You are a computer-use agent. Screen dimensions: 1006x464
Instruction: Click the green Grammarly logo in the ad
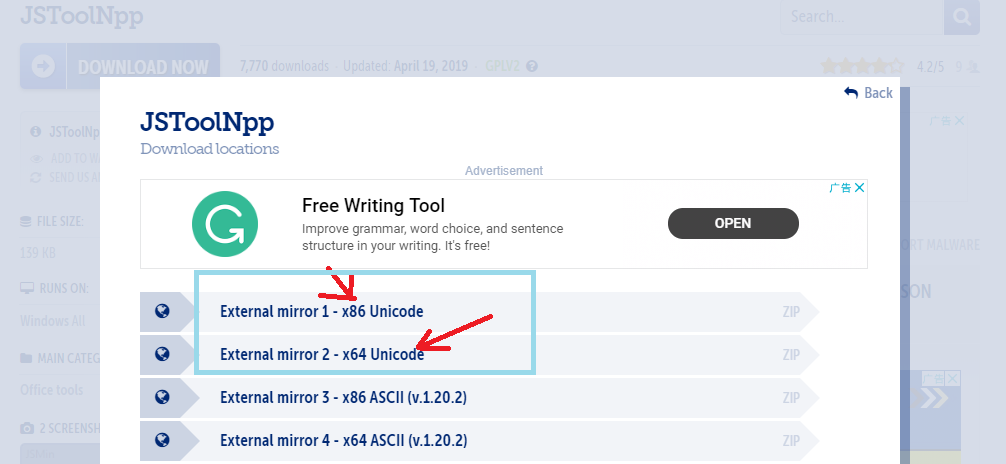click(225, 224)
